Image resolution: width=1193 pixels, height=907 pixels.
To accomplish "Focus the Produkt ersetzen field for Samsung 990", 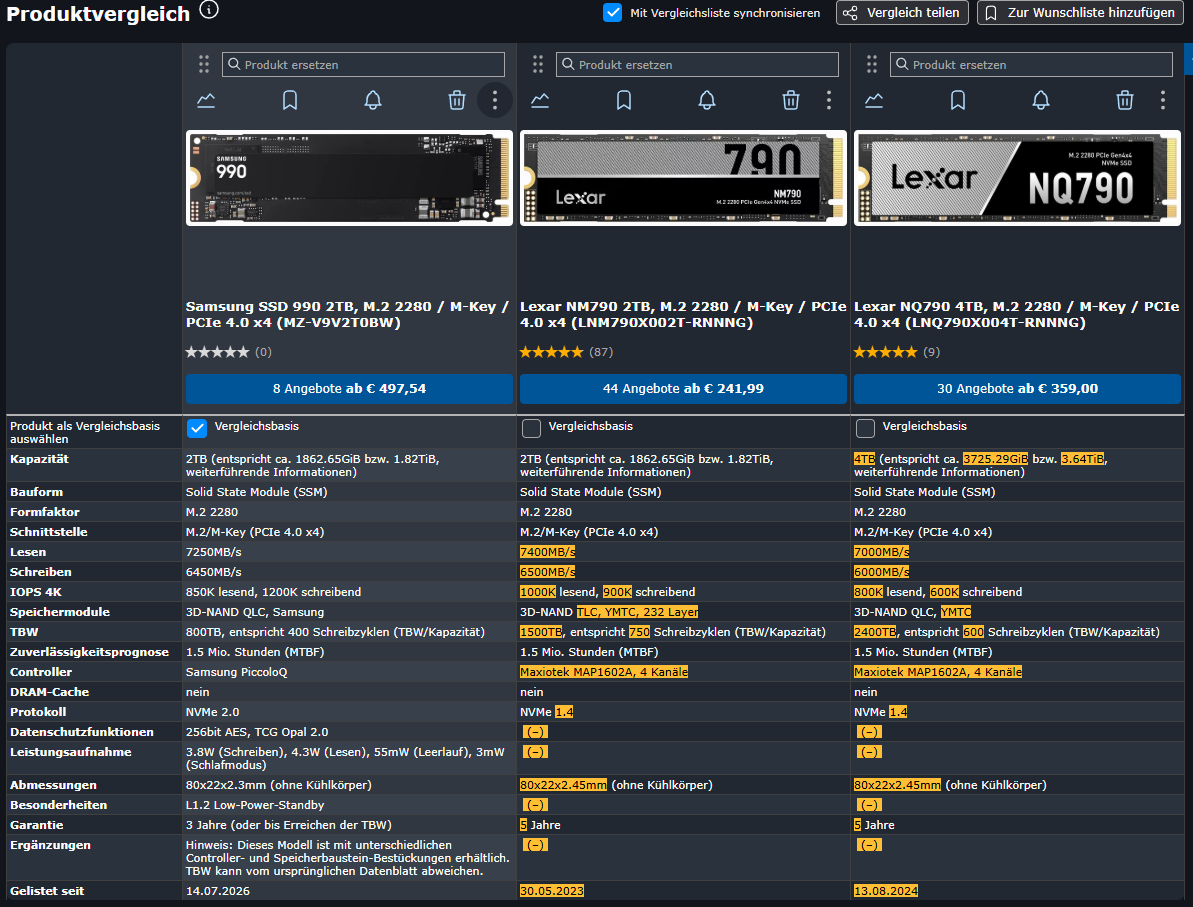I will click(x=363, y=65).
